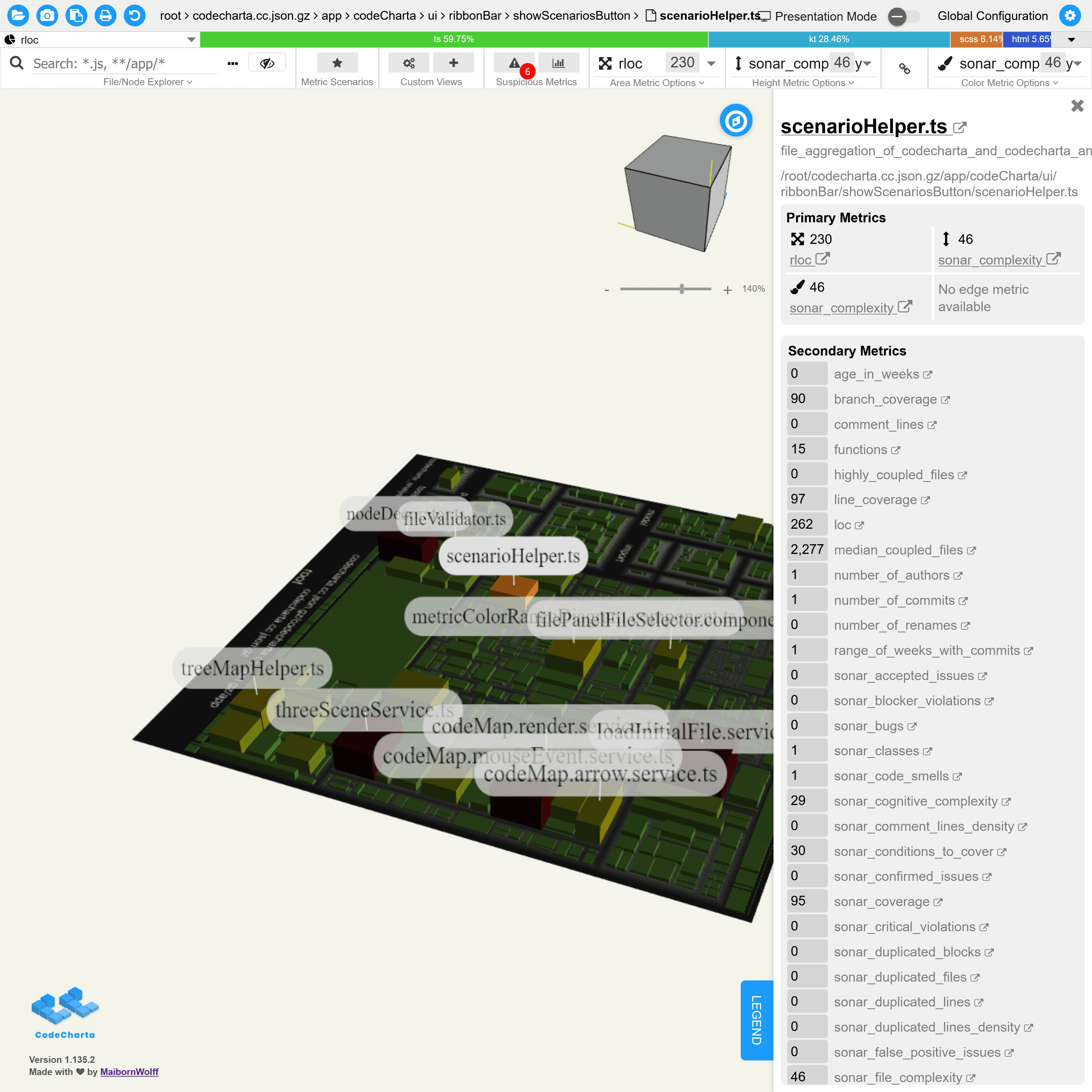Viewport: 1092px width, 1092px height.
Task: Reset the map with the circular arrow icon
Action: 134,15
